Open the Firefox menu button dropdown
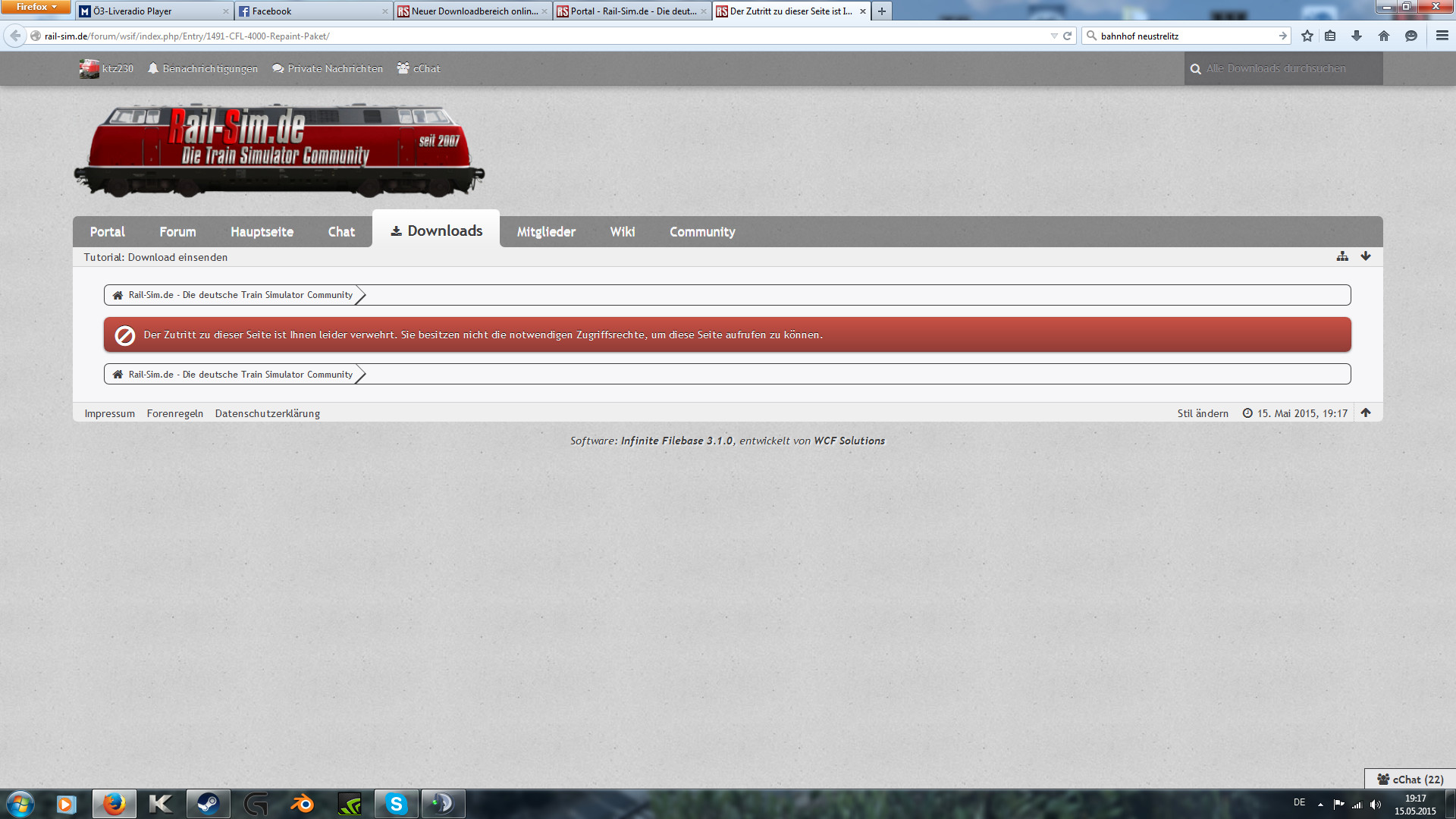 pos(36,7)
